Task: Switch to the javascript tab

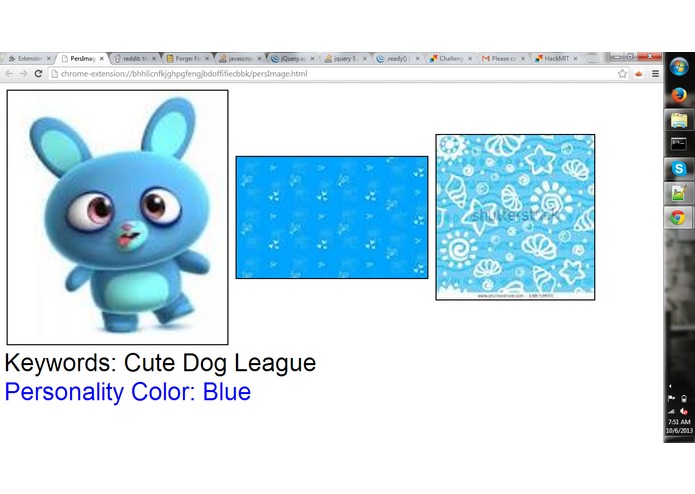Action: point(240,58)
